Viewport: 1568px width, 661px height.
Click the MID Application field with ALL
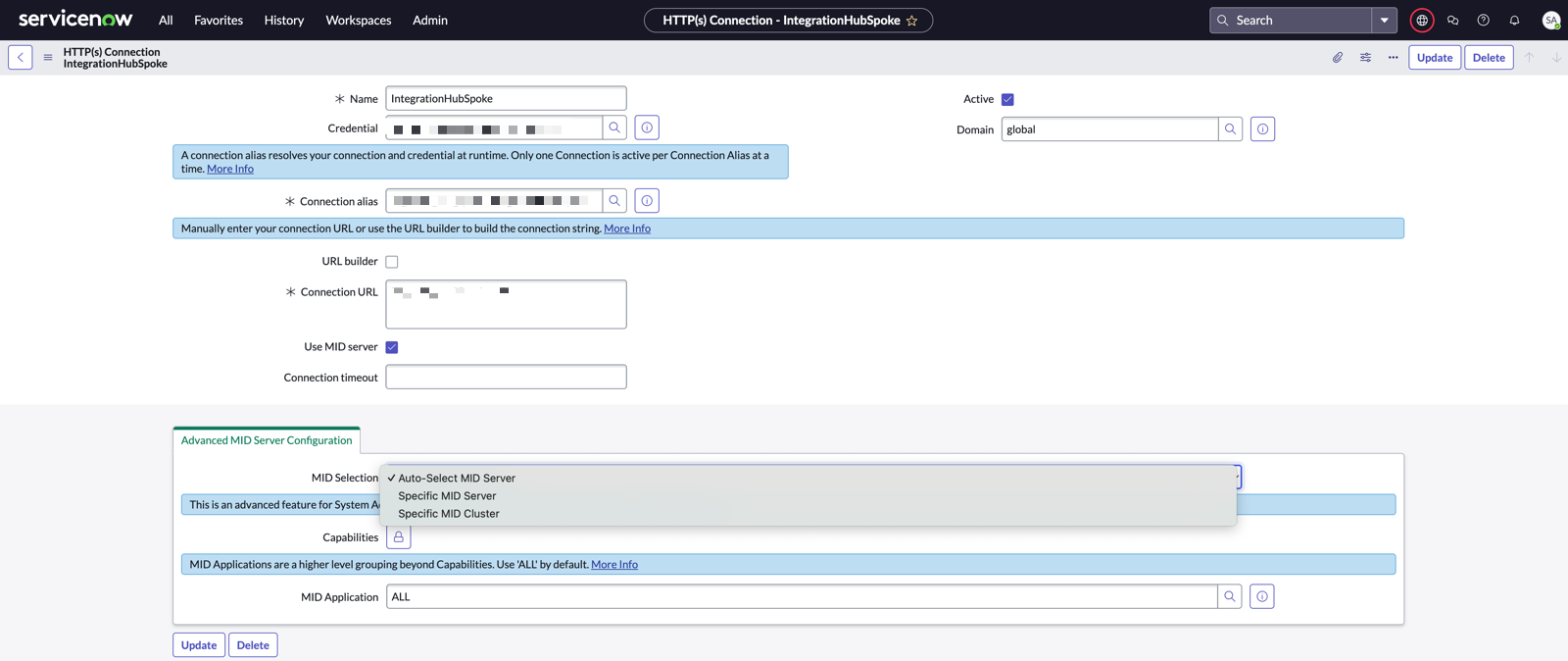[802, 596]
